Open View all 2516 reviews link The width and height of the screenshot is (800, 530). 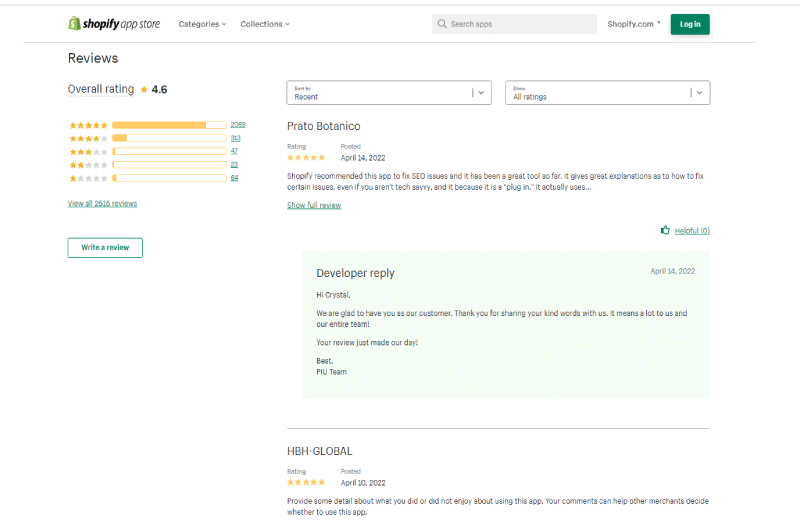[102, 204]
